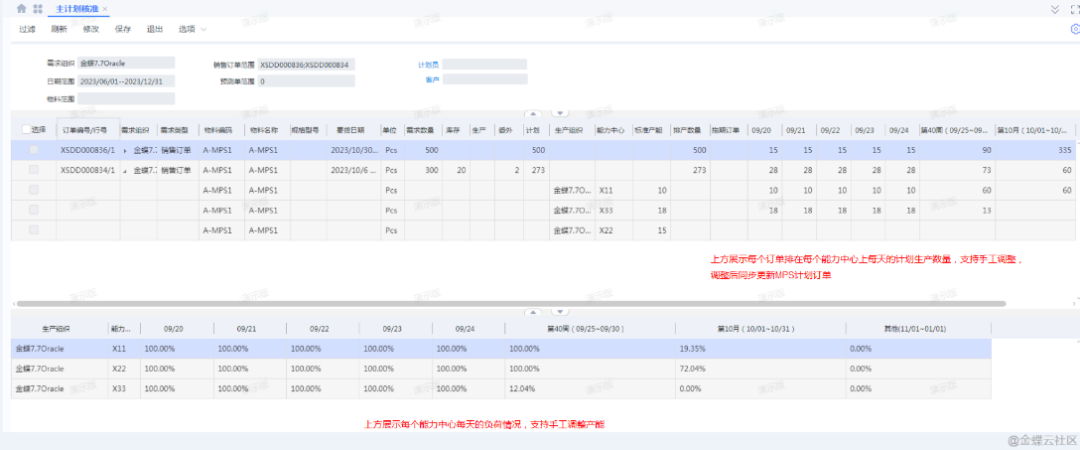Click the 19.35% load cell for X11
Screen dimensions: 1080x450
[x=760, y=349]
